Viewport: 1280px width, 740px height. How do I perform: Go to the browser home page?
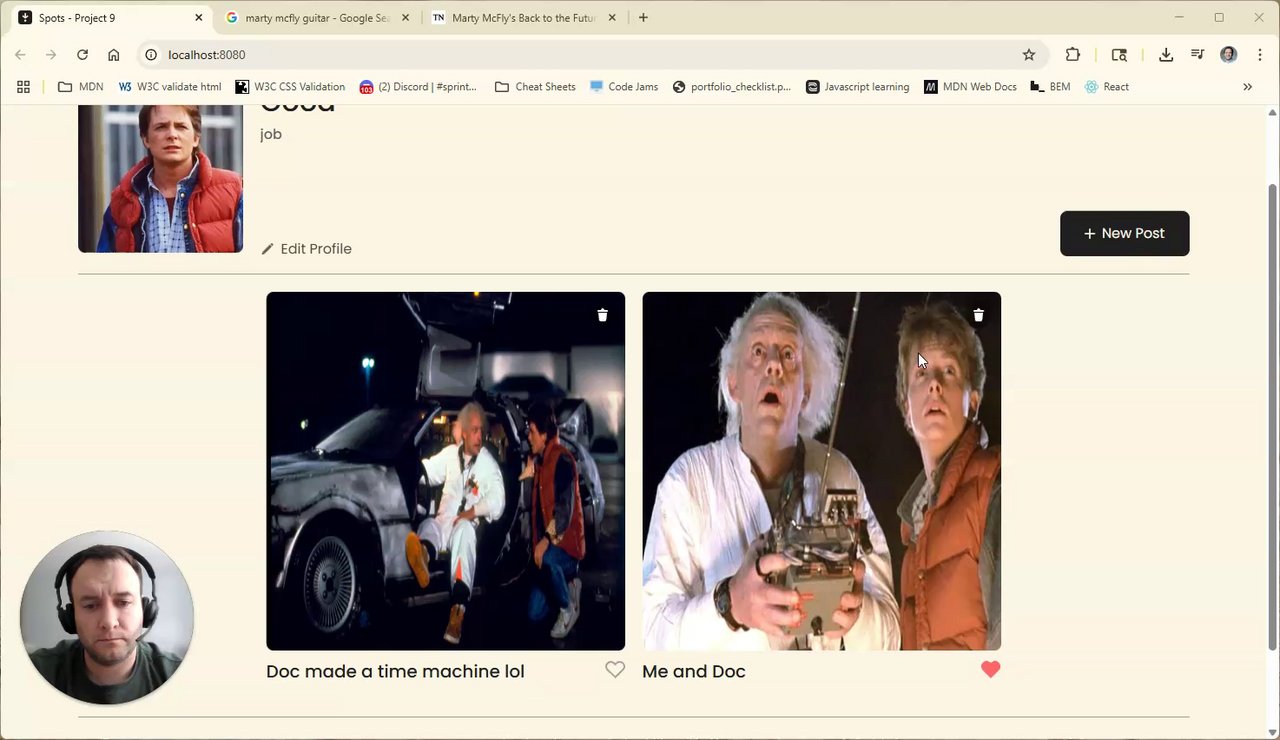114,55
